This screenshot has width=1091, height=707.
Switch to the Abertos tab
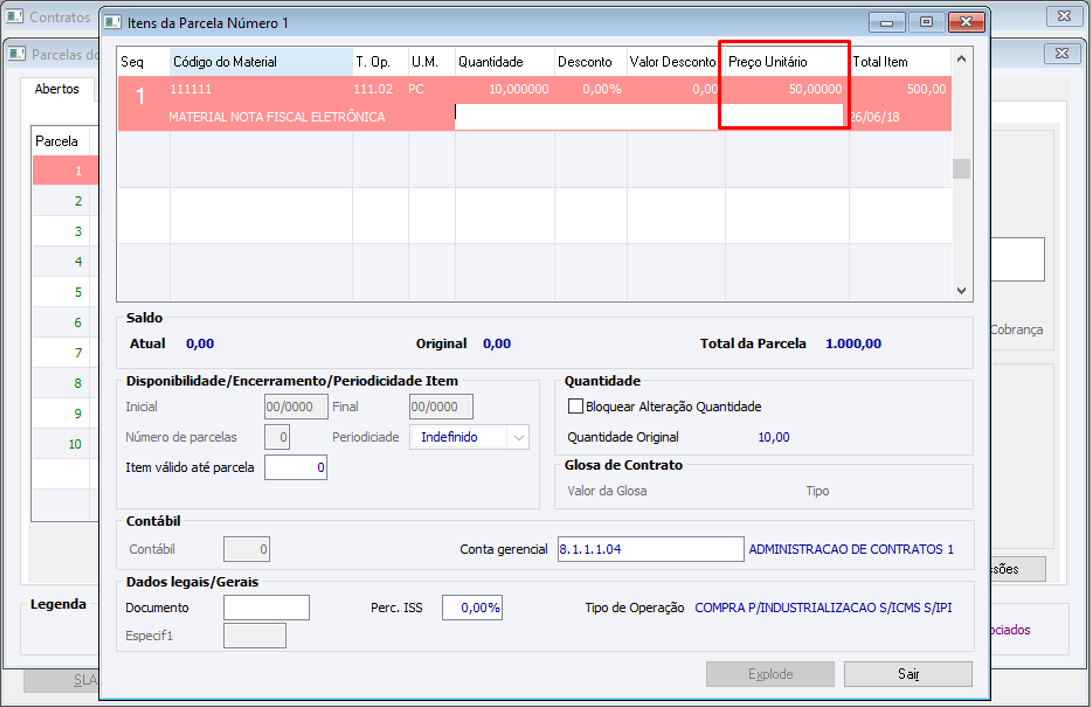[x=57, y=89]
